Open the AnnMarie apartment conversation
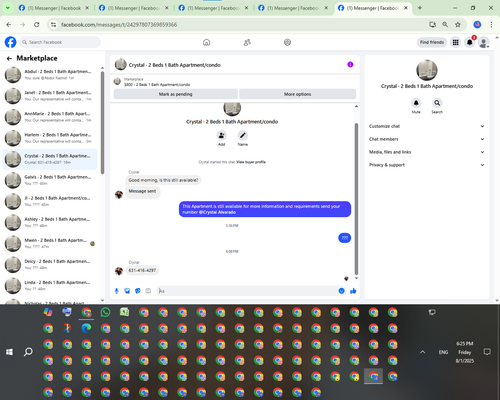This screenshot has width=500, height=400. (50, 117)
